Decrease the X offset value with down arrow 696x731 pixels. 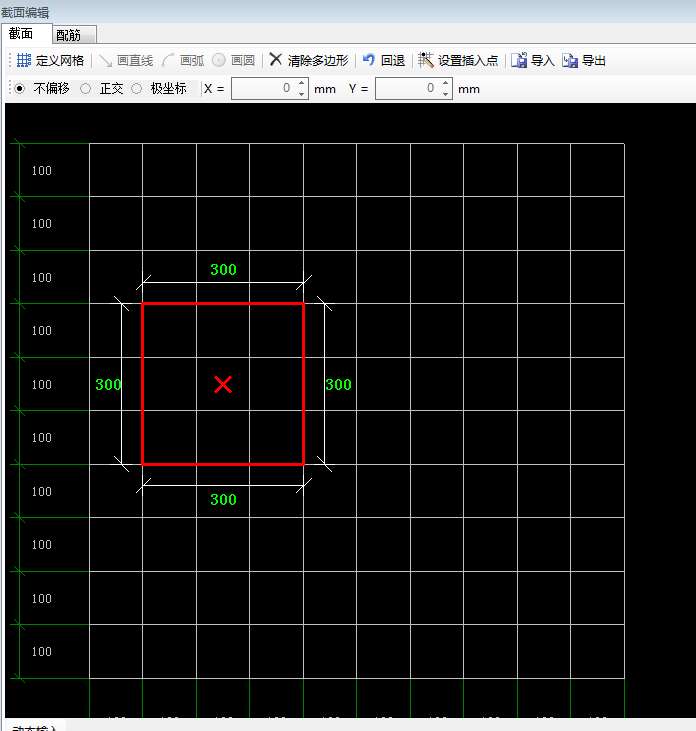pyautogui.click(x=302, y=94)
